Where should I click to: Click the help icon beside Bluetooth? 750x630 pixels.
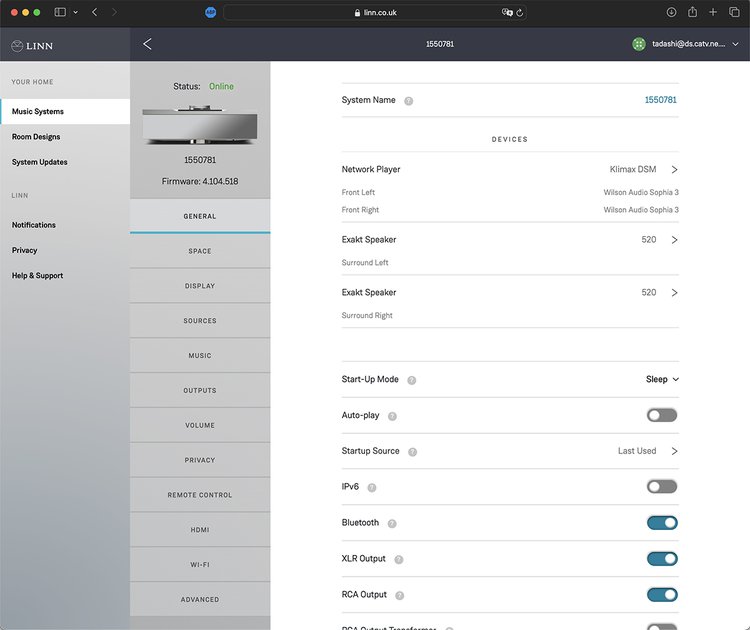tap(392, 523)
